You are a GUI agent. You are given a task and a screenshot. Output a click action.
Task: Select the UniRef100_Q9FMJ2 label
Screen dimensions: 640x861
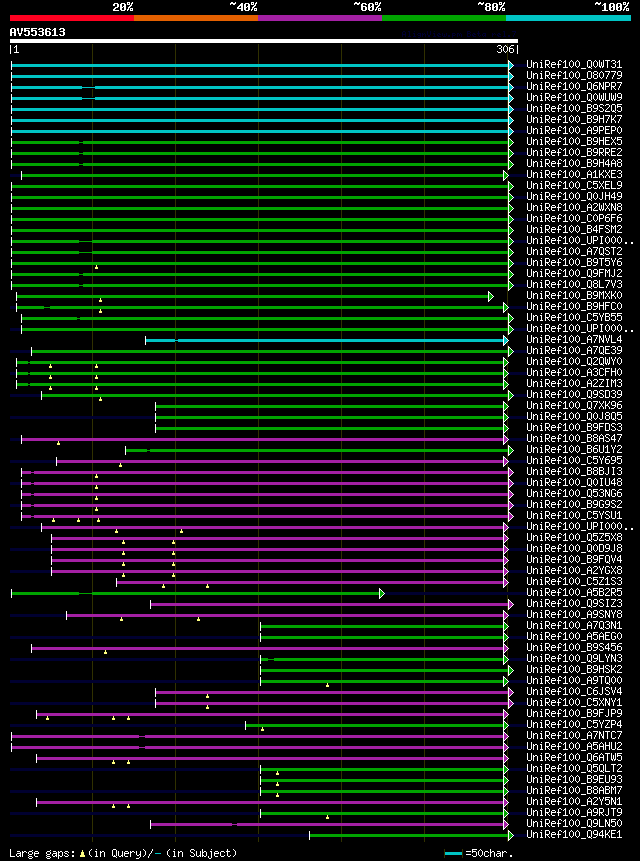tap(574, 273)
